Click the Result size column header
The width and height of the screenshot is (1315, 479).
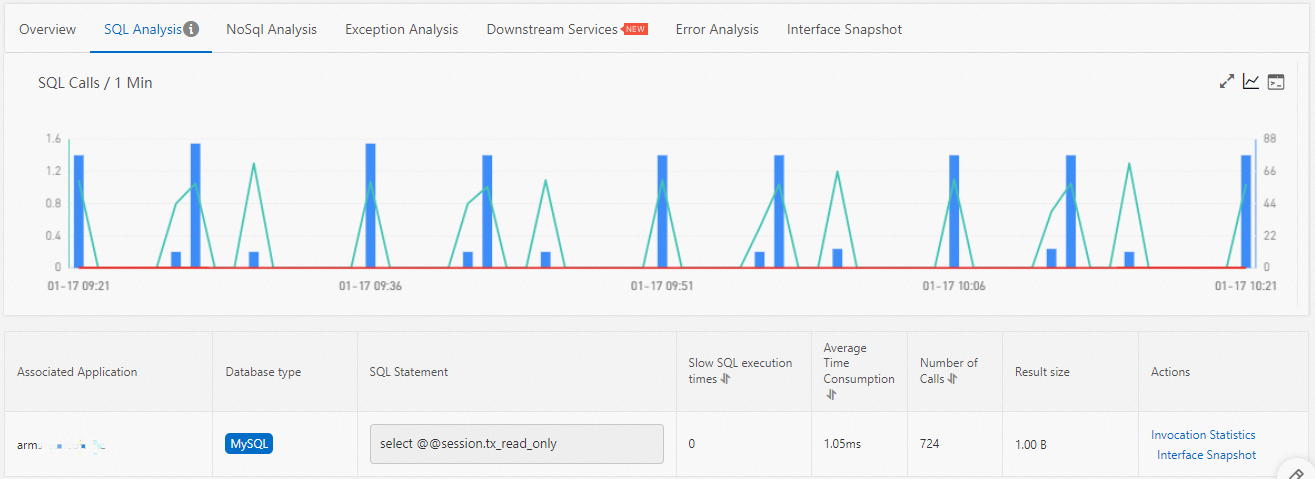(x=1042, y=372)
